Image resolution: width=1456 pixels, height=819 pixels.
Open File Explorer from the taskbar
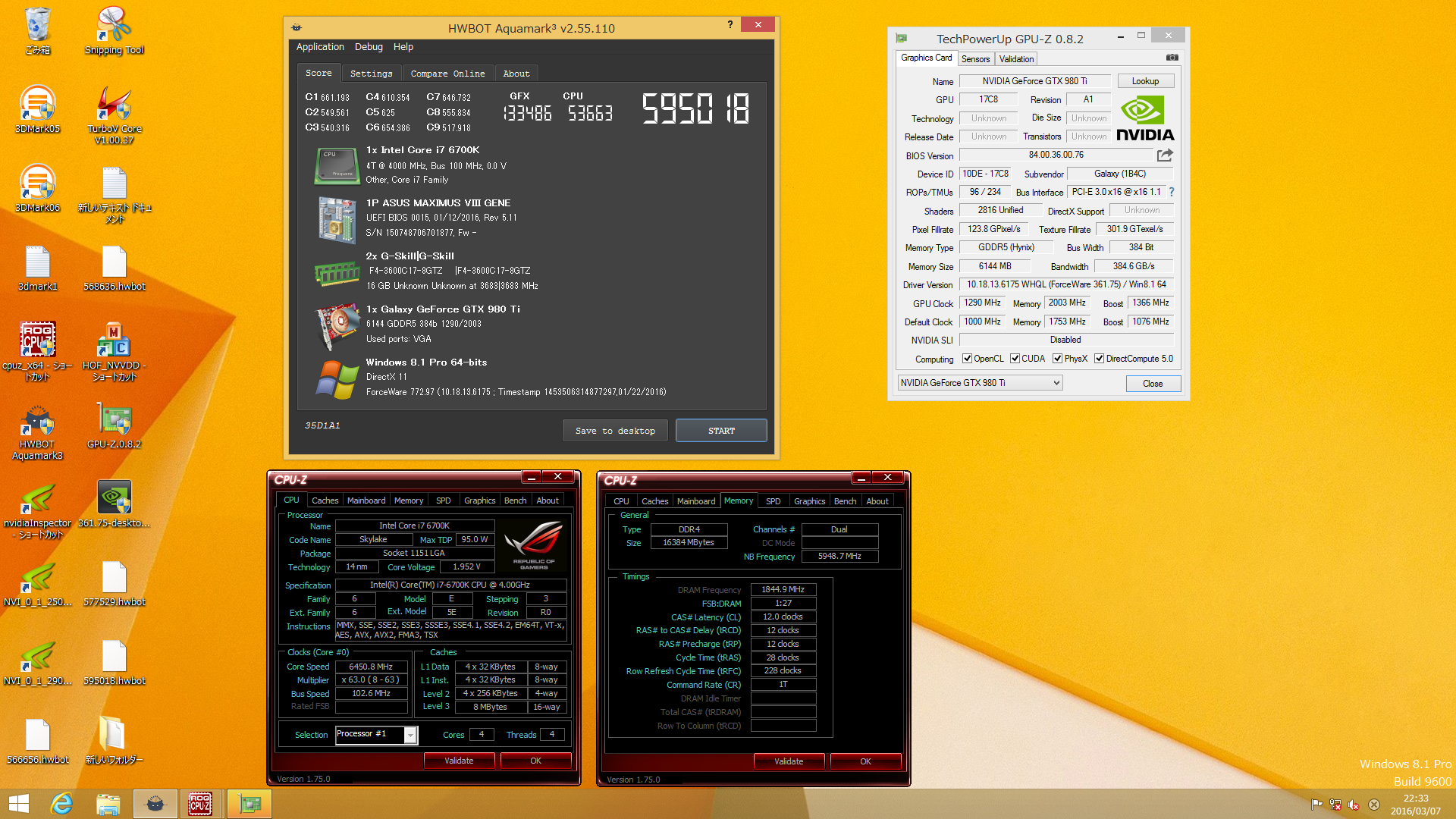(108, 804)
